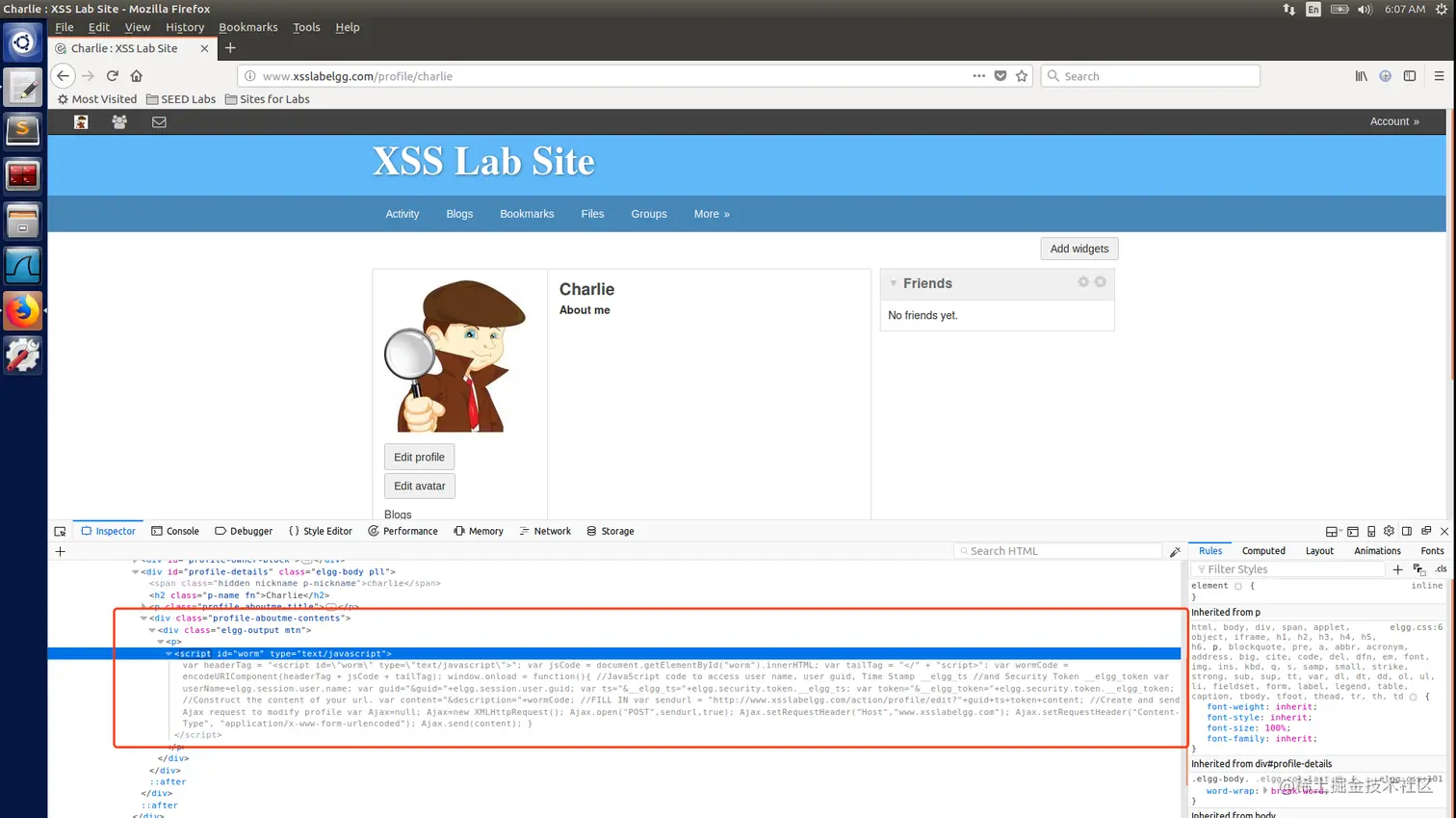This screenshot has width=1456, height=818.
Task: Pick a color with the eyedropper icon
Action: [1175, 551]
